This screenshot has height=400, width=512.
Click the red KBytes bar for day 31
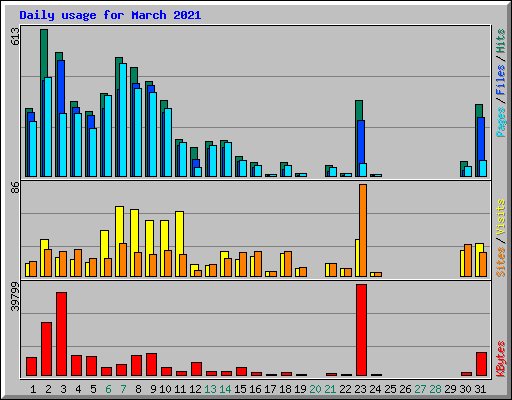coord(481,364)
